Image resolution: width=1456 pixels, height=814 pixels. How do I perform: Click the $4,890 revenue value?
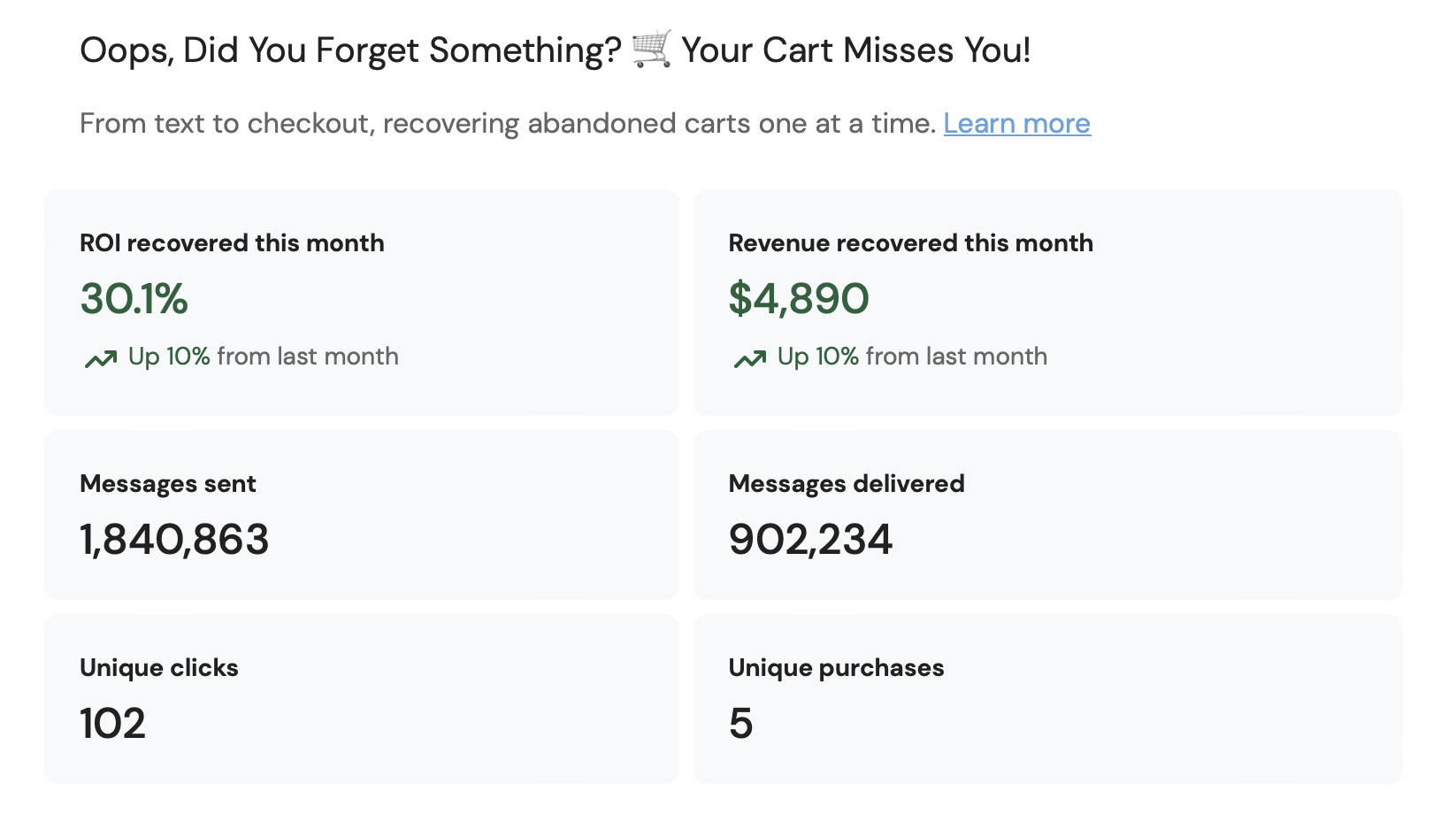[x=799, y=298]
